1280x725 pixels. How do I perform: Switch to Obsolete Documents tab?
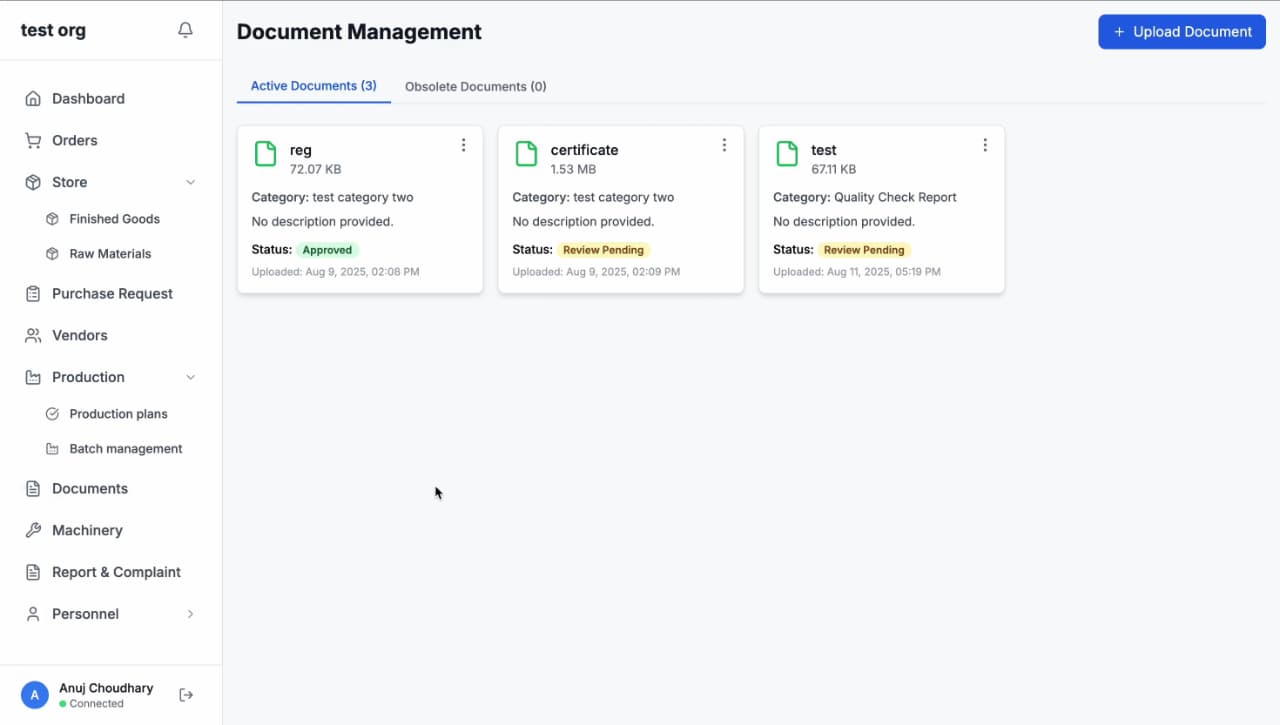click(475, 87)
